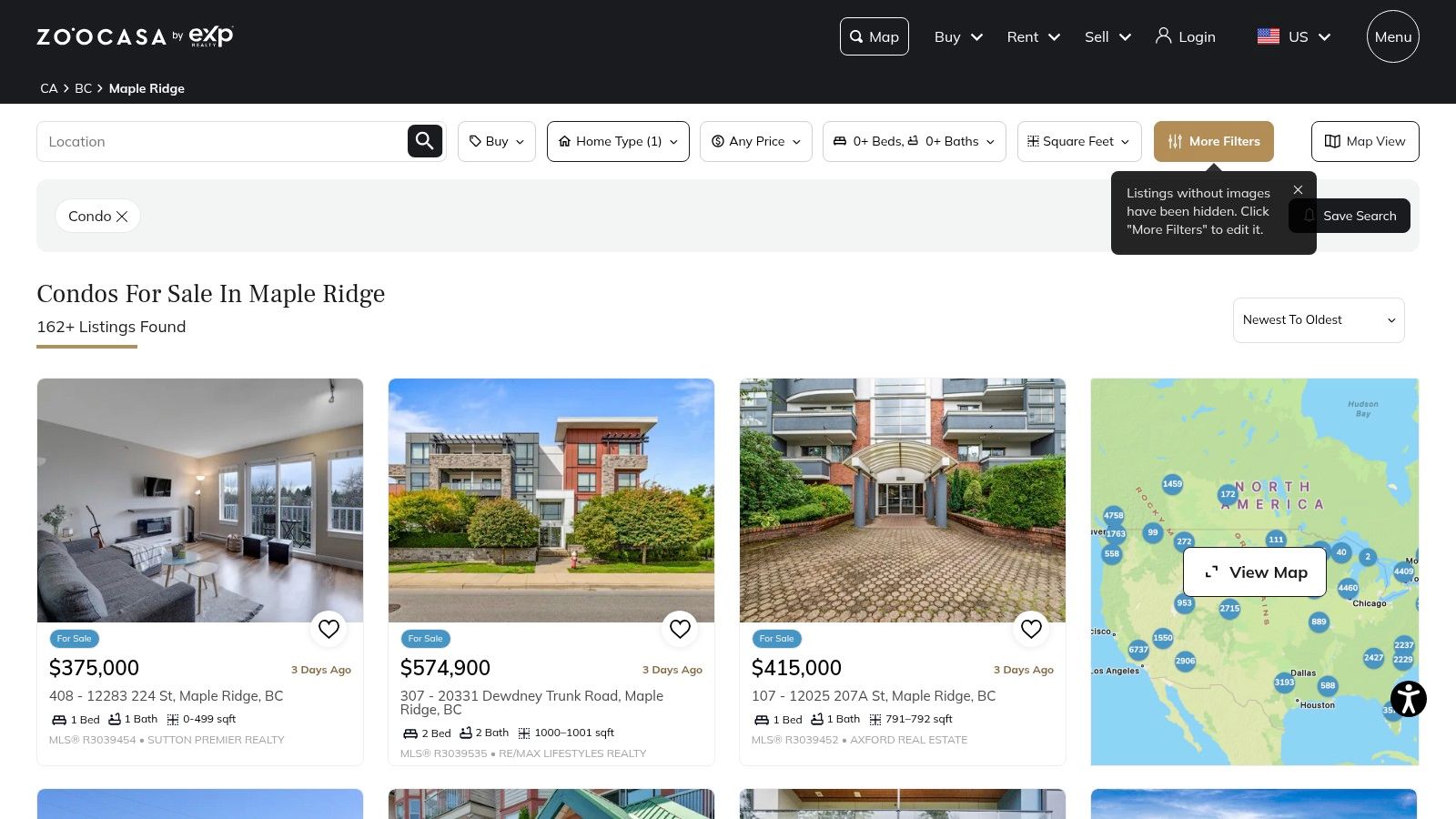Open the Newest To Oldest sort dropdown

tap(1319, 320)
